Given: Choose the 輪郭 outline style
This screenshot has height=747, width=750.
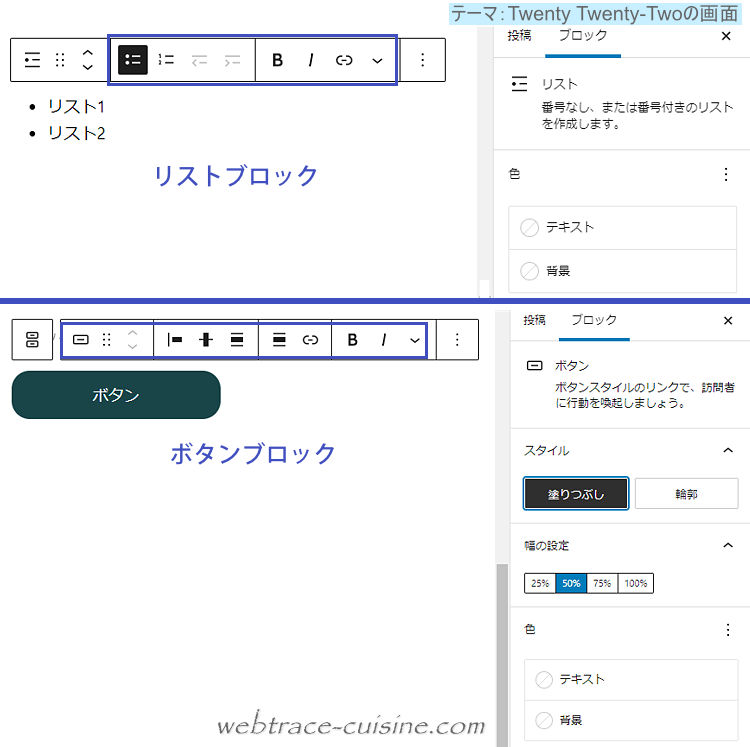Looking at the screenshot, I should tap(686, 494).
